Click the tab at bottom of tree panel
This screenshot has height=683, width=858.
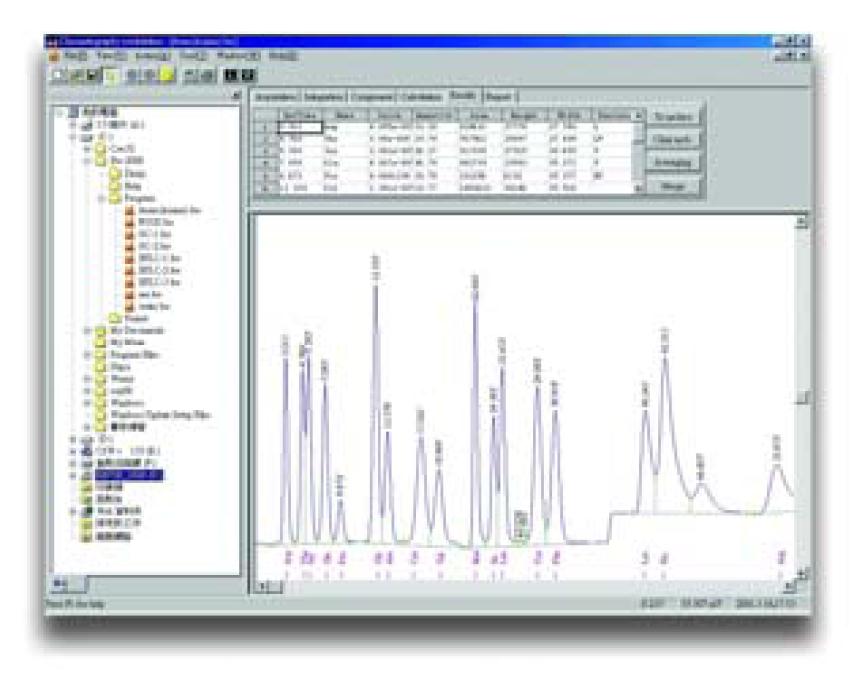69,584
